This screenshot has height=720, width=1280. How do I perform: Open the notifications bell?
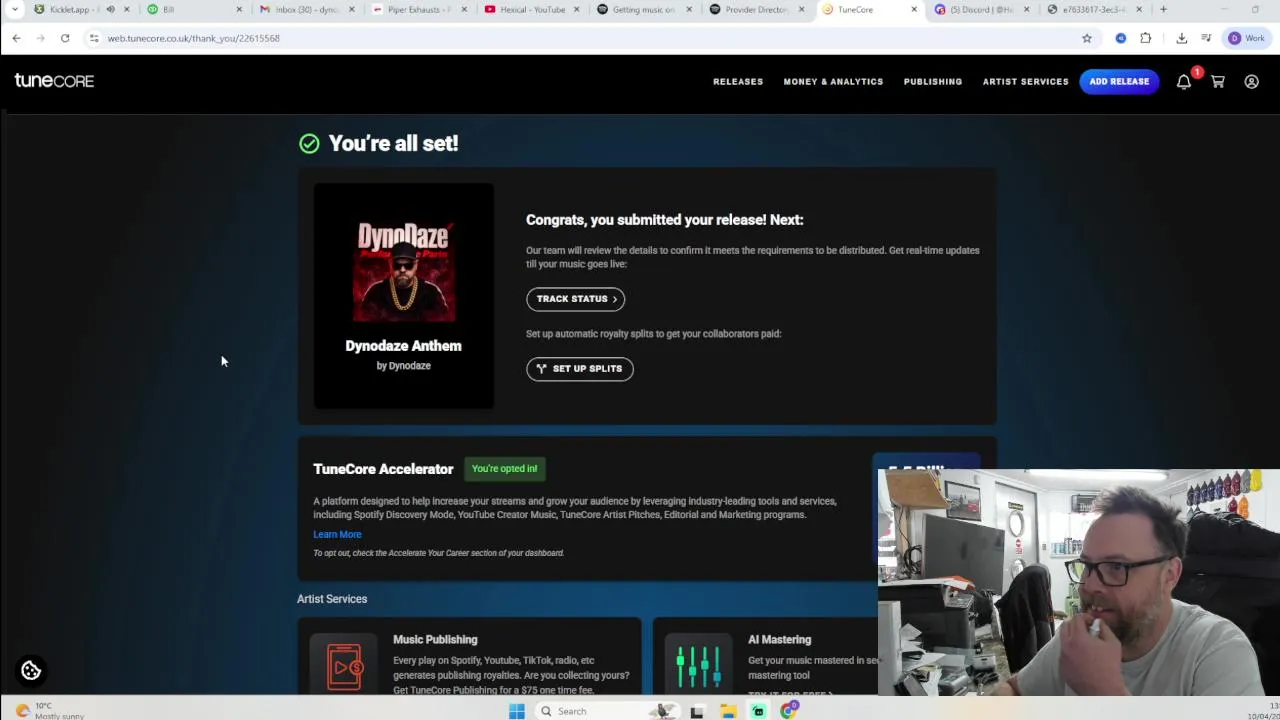coord(1184,82)
